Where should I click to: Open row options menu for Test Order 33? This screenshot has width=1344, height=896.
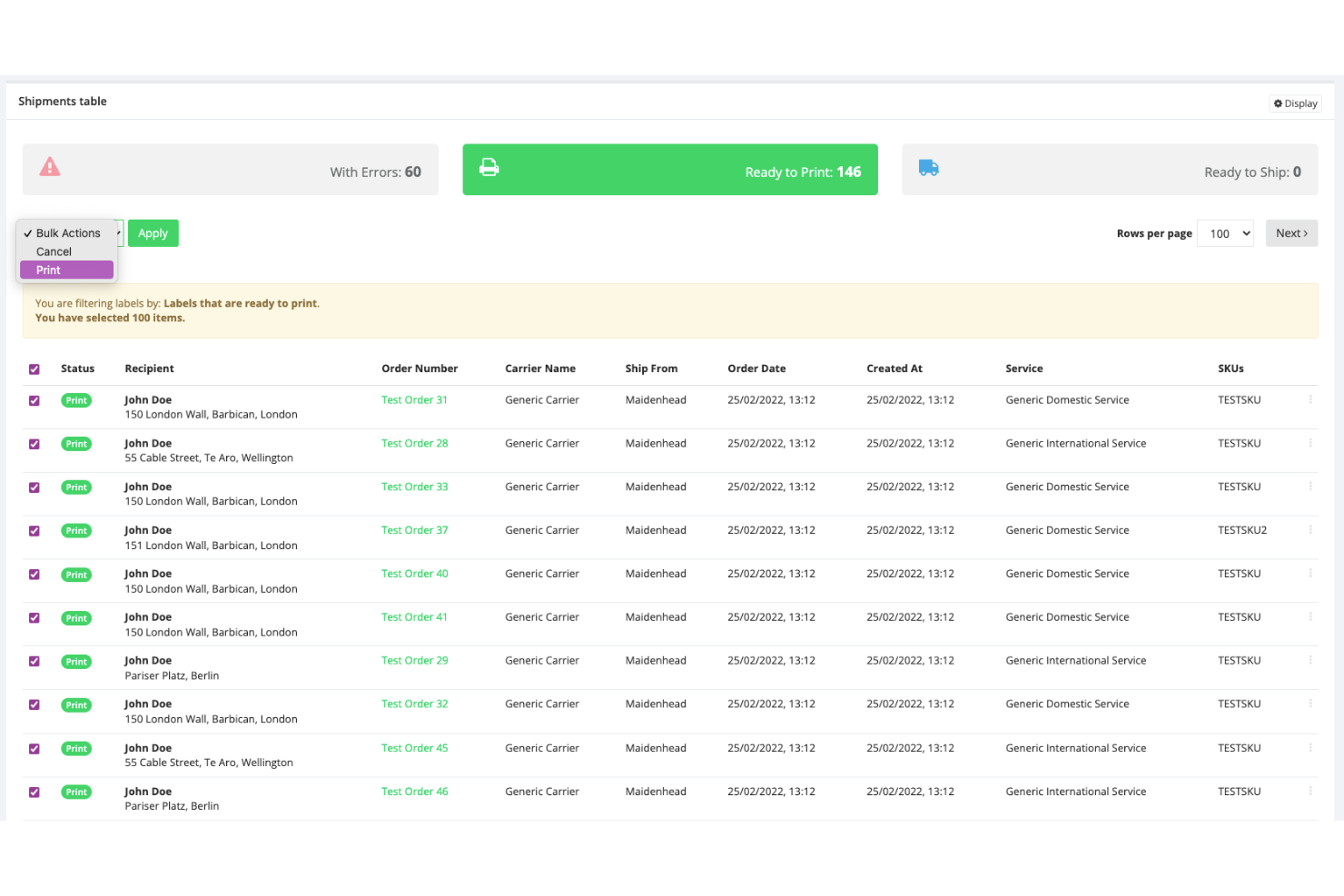coord(1310,487)
